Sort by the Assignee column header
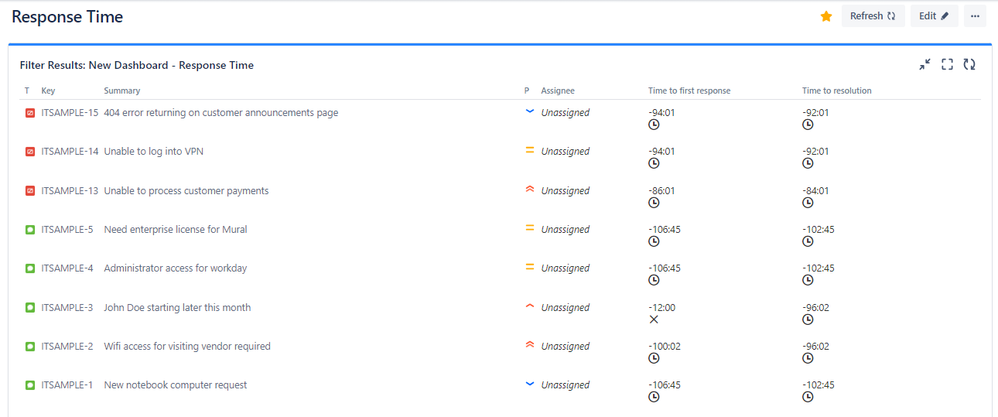This screenshot has width=998, height=417. tap(558, 91)
